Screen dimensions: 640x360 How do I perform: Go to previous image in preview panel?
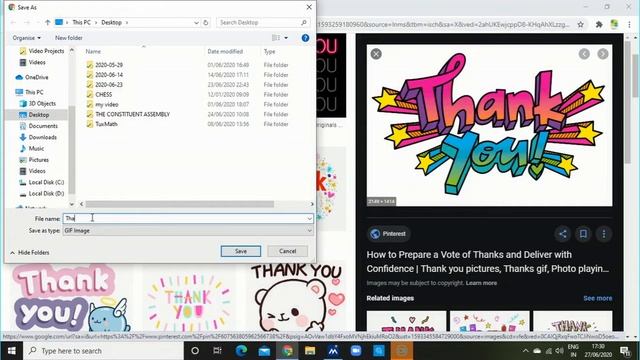(584, 54)
